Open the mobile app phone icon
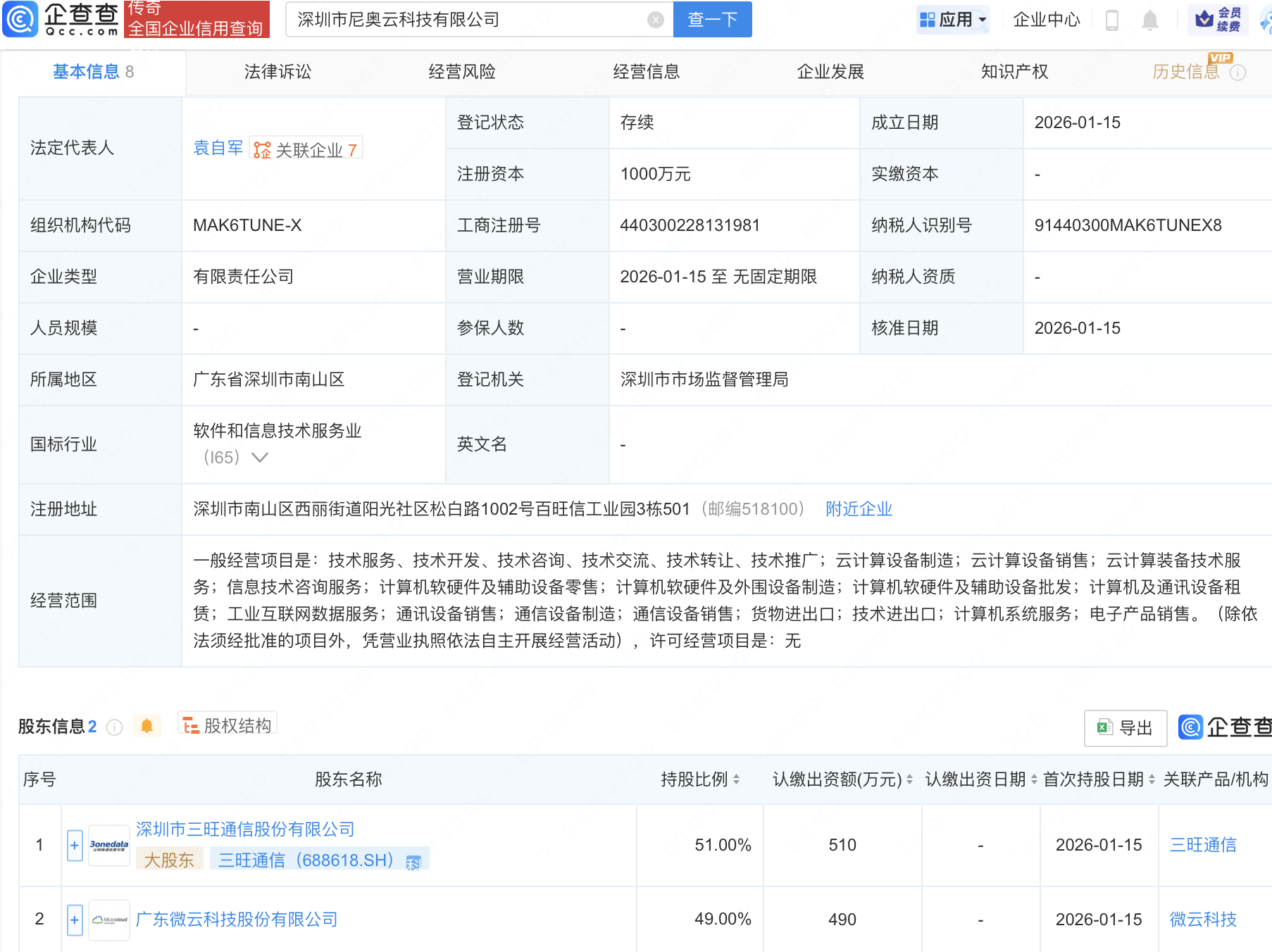 1112,20
